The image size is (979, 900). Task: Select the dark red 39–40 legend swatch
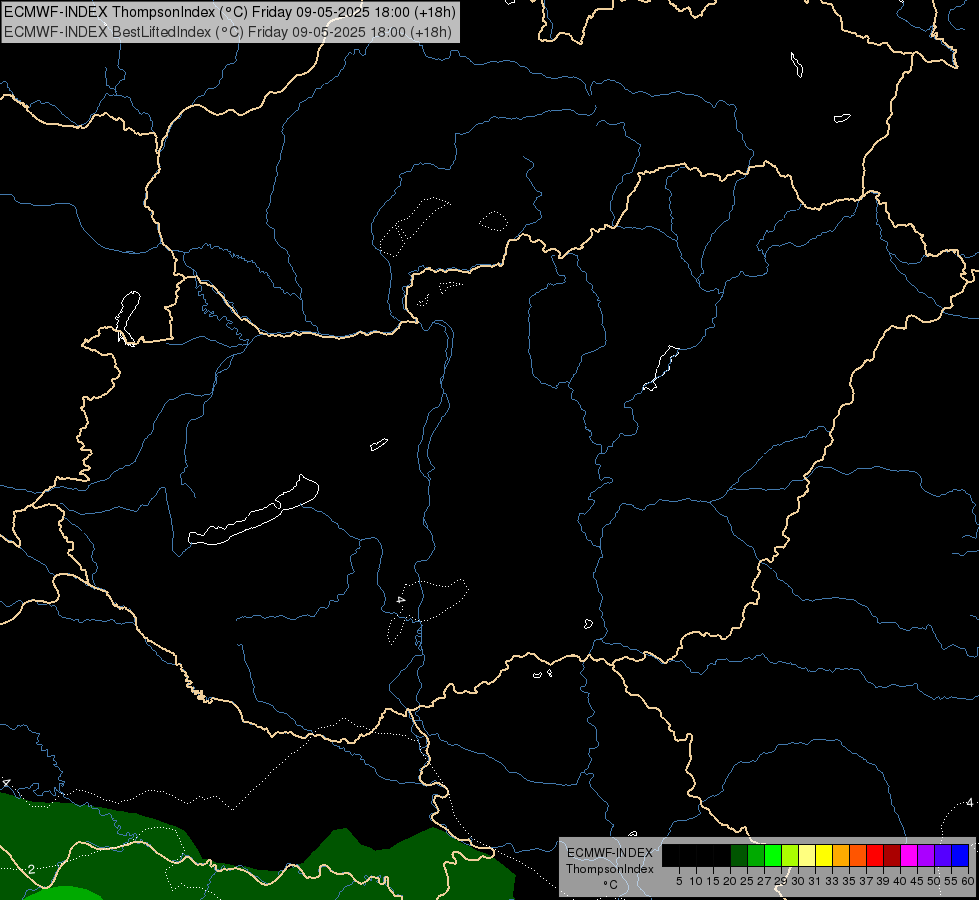pyautogui.click(x=892, y=855)
